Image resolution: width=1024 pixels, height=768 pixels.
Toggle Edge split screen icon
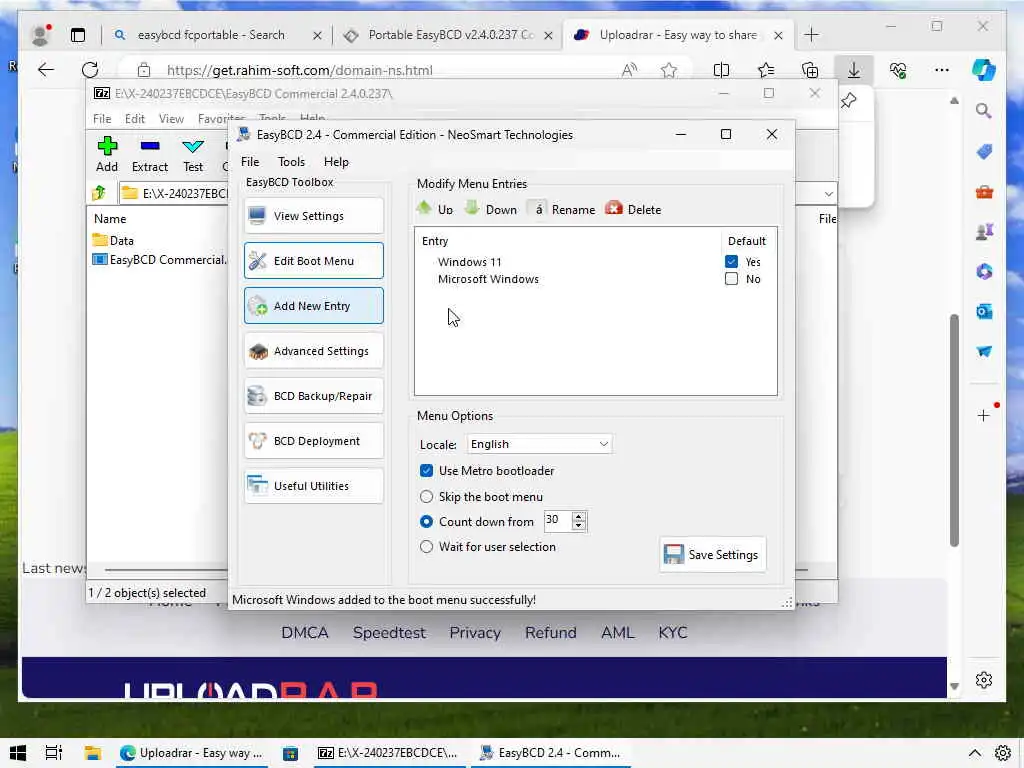pos(721,70)
